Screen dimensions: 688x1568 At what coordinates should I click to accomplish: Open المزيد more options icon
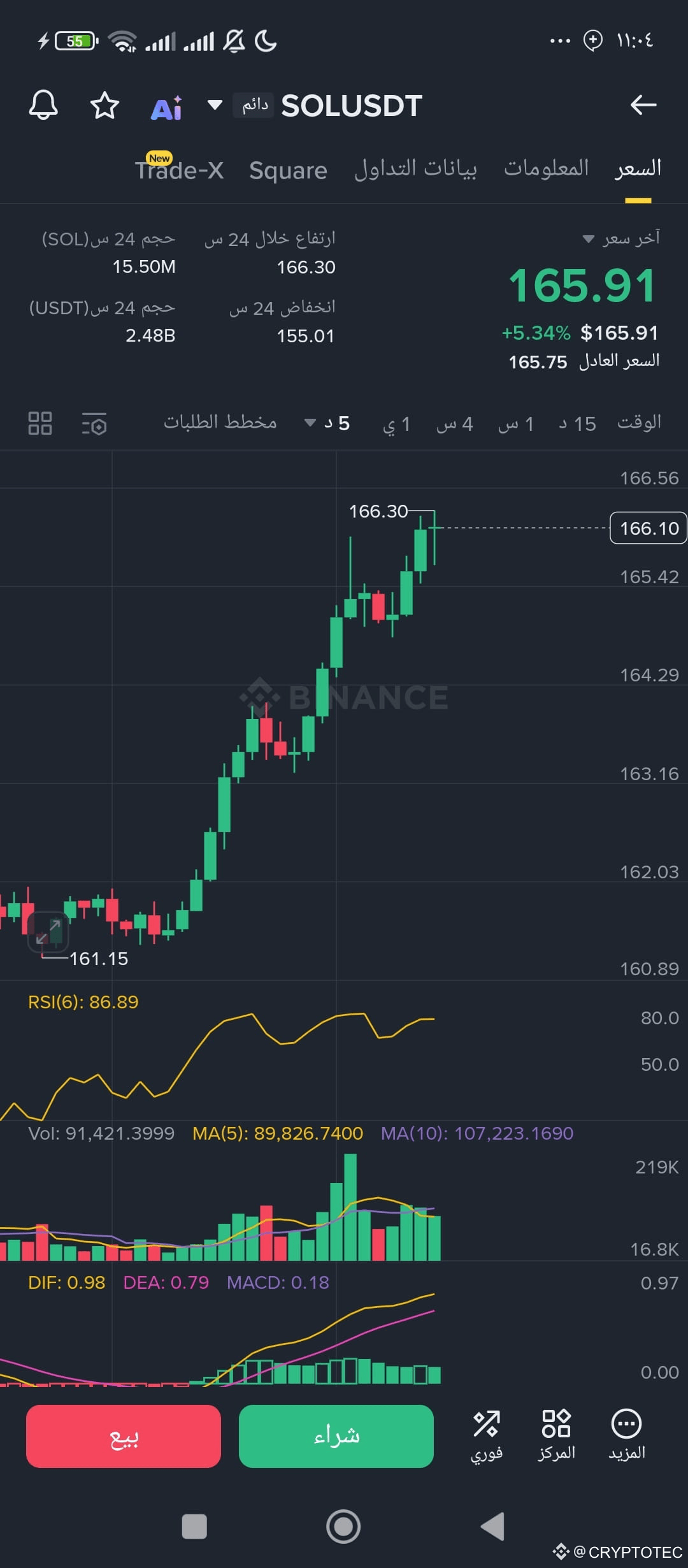coord(627,1435)
